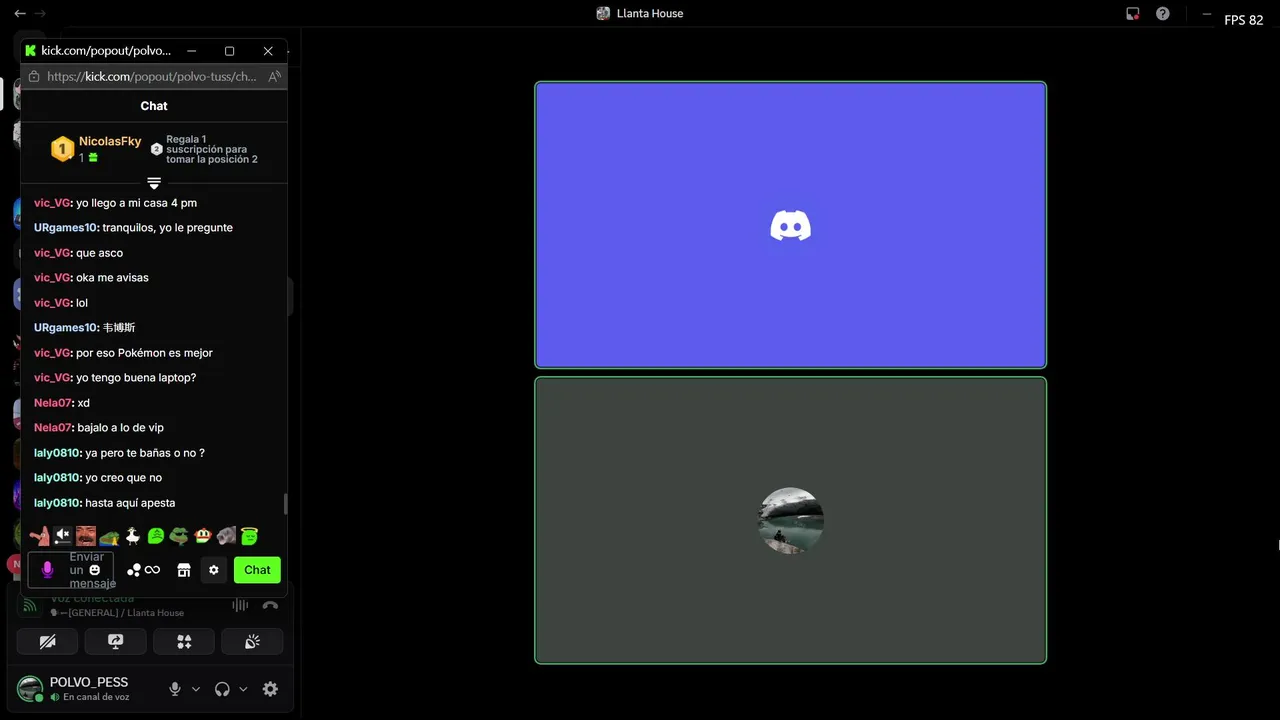Click the lock site info icon

pos(34,76)
